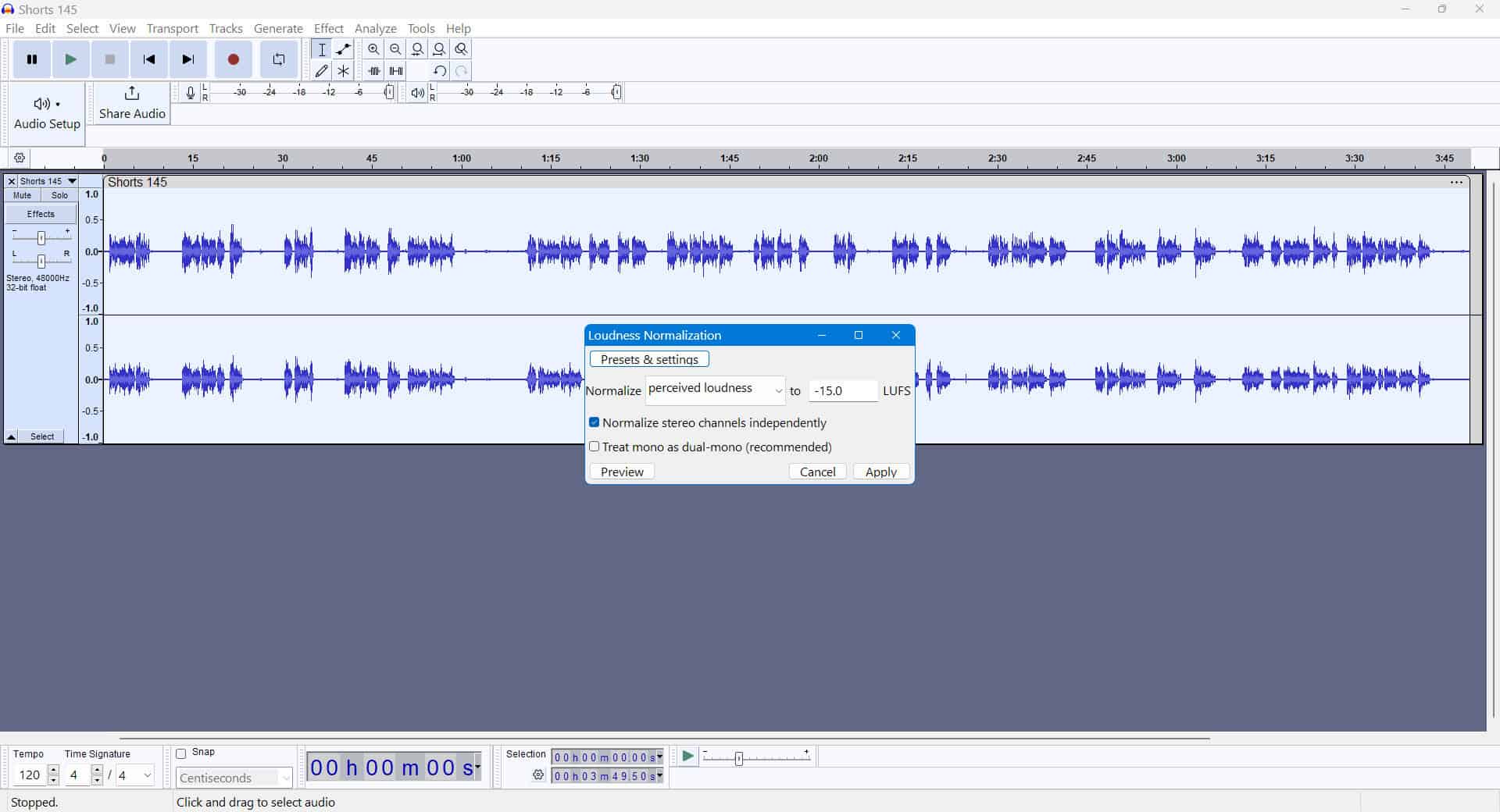The image size is (1500, 812).
Task: Enable Treat mono as dual-mono
Action: [595, 447]
